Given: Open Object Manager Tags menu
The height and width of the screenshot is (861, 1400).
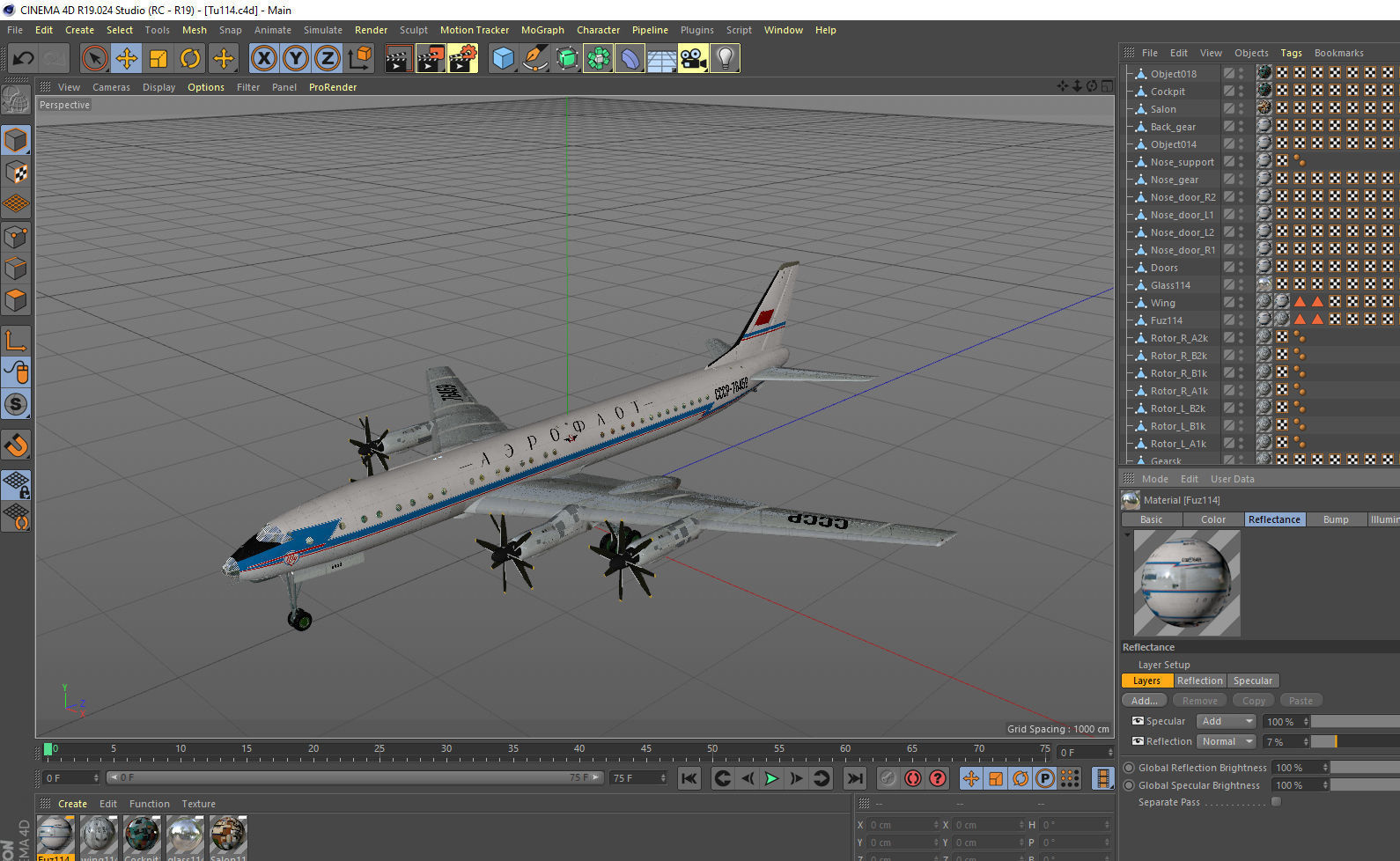Looking at the screenshot, I should pos(1291,53).
